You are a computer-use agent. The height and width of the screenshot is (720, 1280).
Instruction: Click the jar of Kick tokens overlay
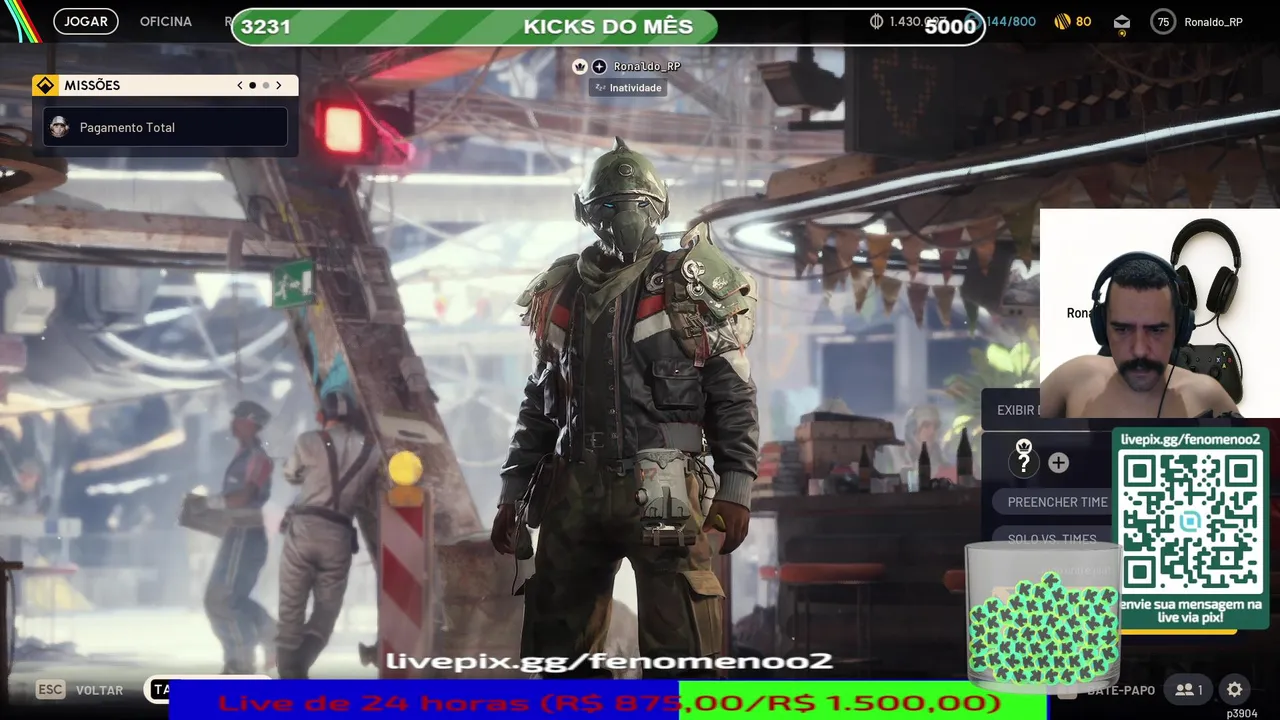click(1043, 615)
